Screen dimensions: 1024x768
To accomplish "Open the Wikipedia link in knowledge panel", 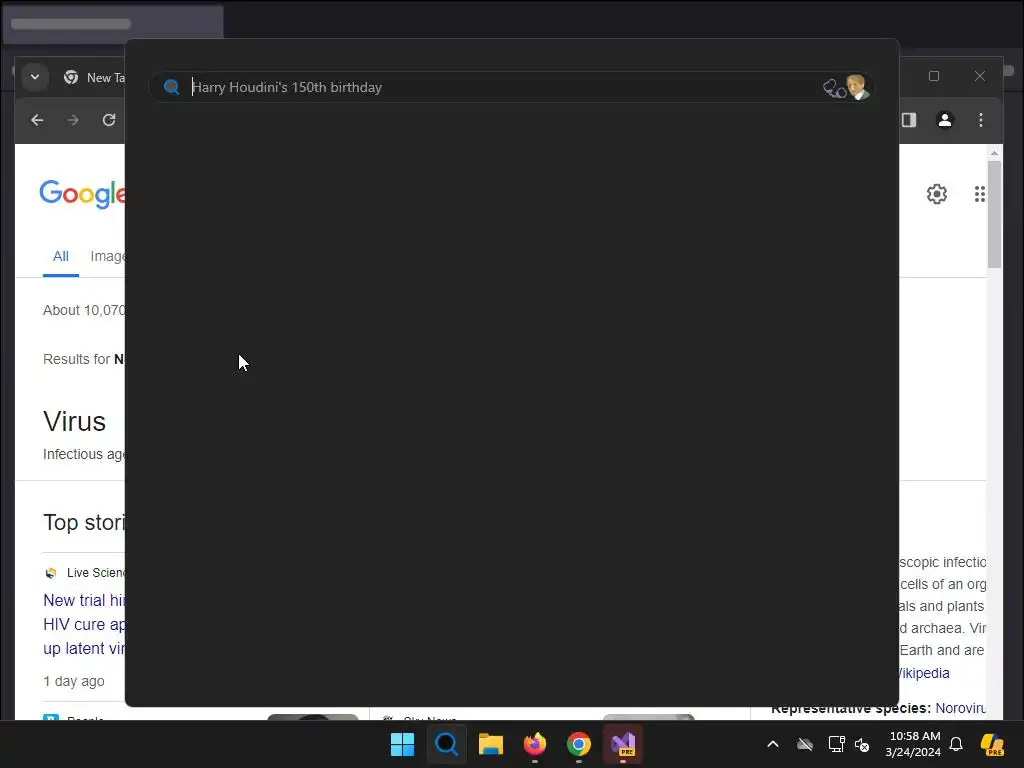I will [x=924, y=673].
